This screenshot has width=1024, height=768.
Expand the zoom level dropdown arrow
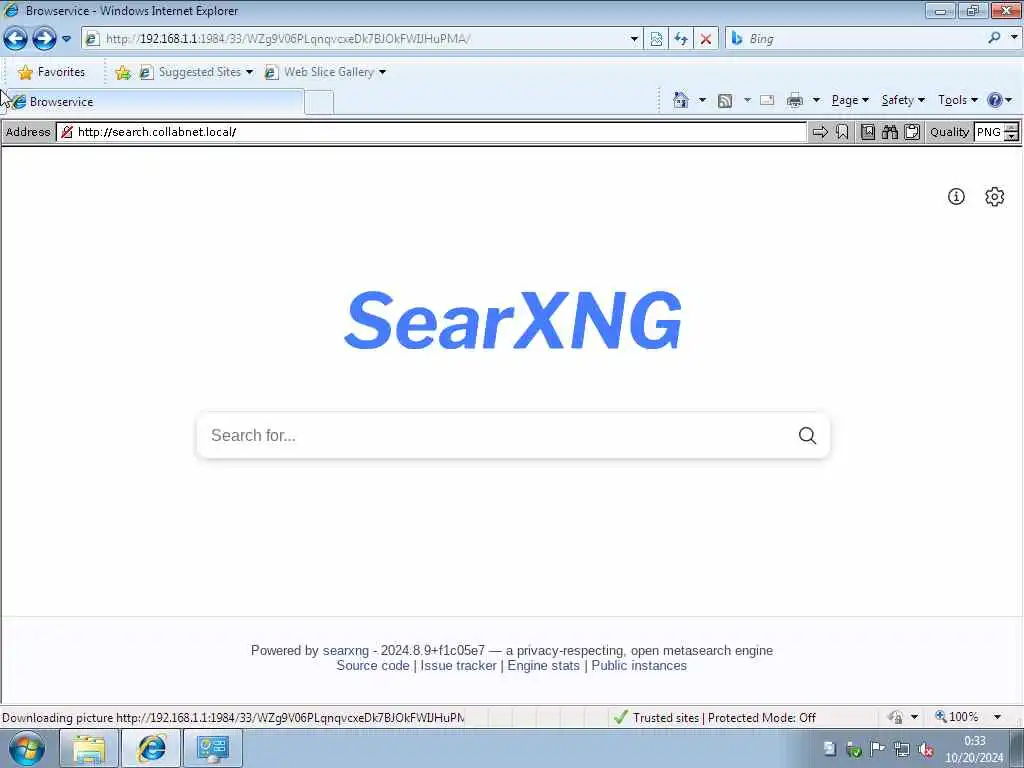click(x=997, y=717)
